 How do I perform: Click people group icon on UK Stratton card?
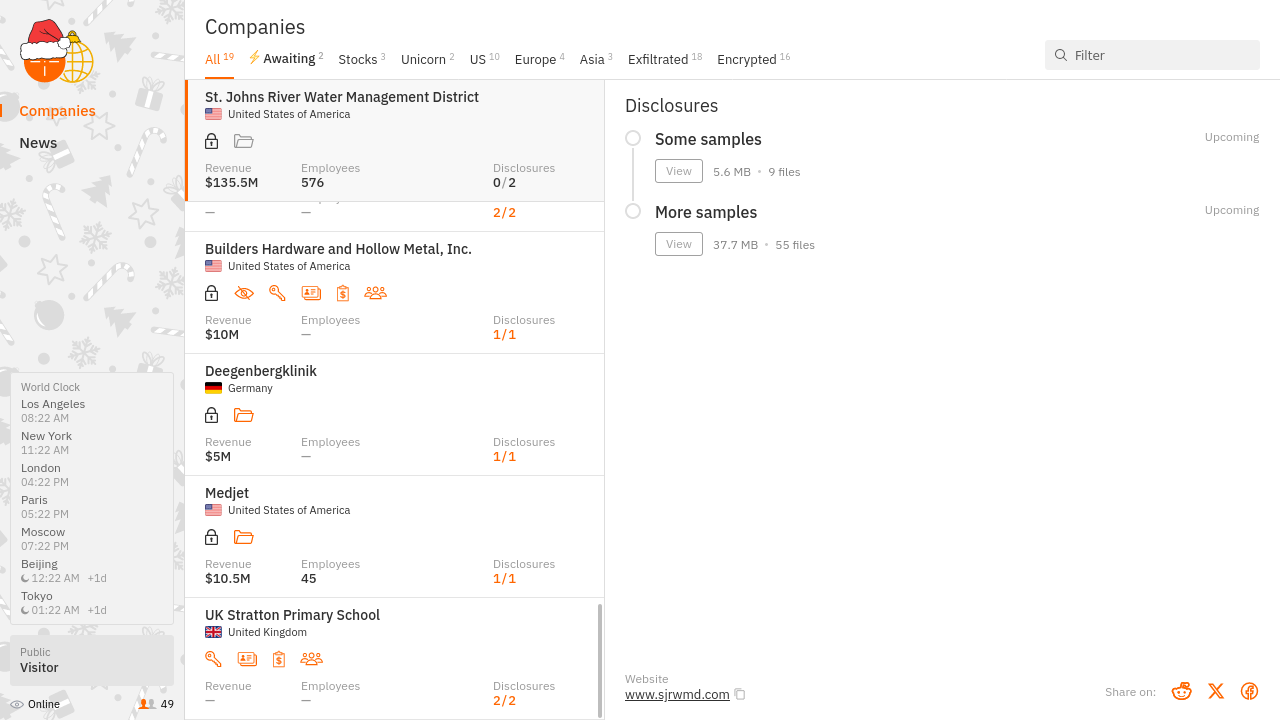[x=311, y=659]
